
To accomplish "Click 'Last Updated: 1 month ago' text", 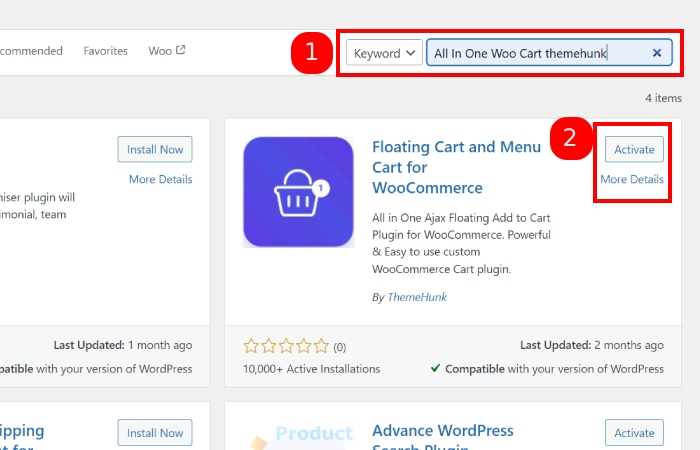I will coord(123,345).
